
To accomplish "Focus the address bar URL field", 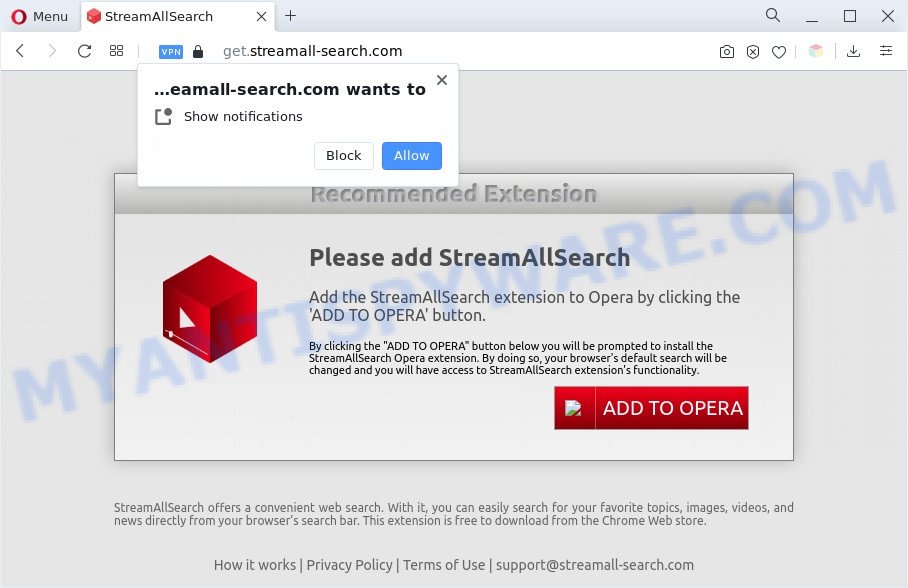I will point(313,51).
